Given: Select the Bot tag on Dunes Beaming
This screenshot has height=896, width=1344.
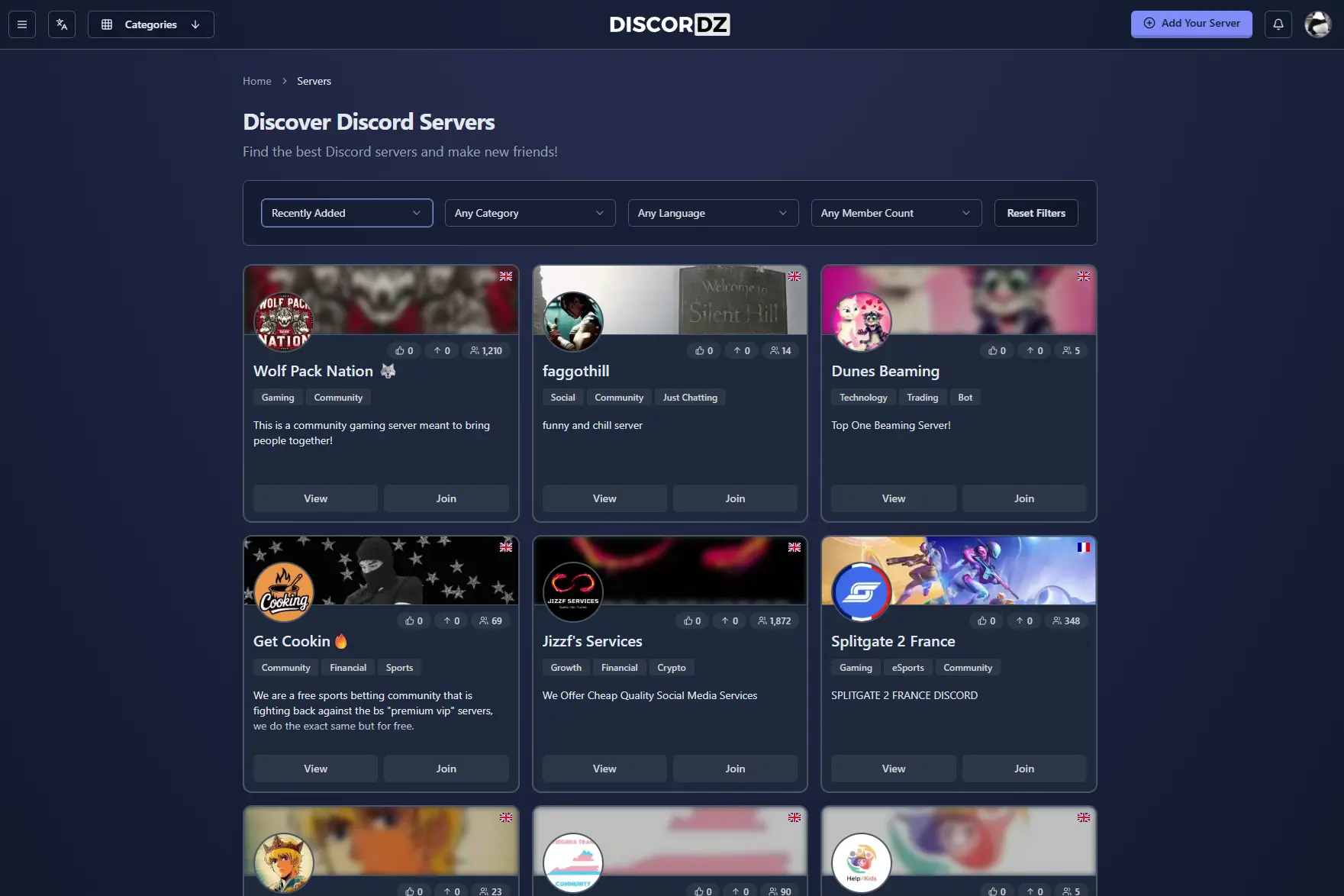Looking at the screenshot, I should [965, 398].
